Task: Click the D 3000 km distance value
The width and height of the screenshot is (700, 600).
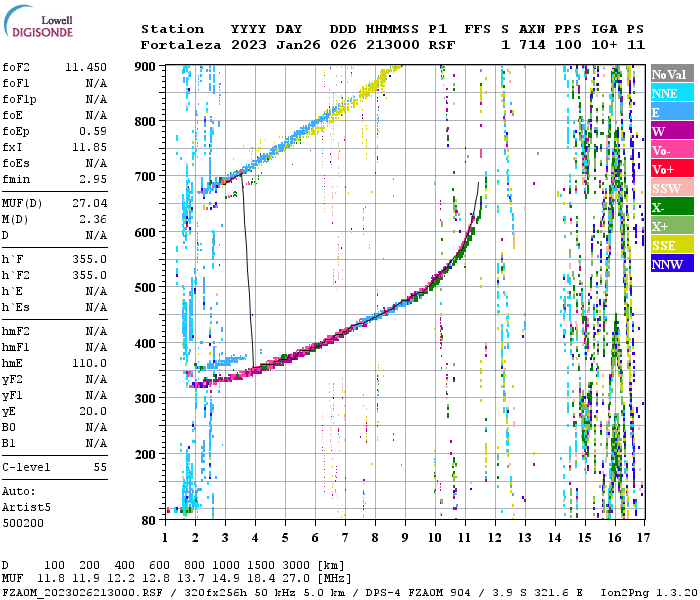Action: 296,566
